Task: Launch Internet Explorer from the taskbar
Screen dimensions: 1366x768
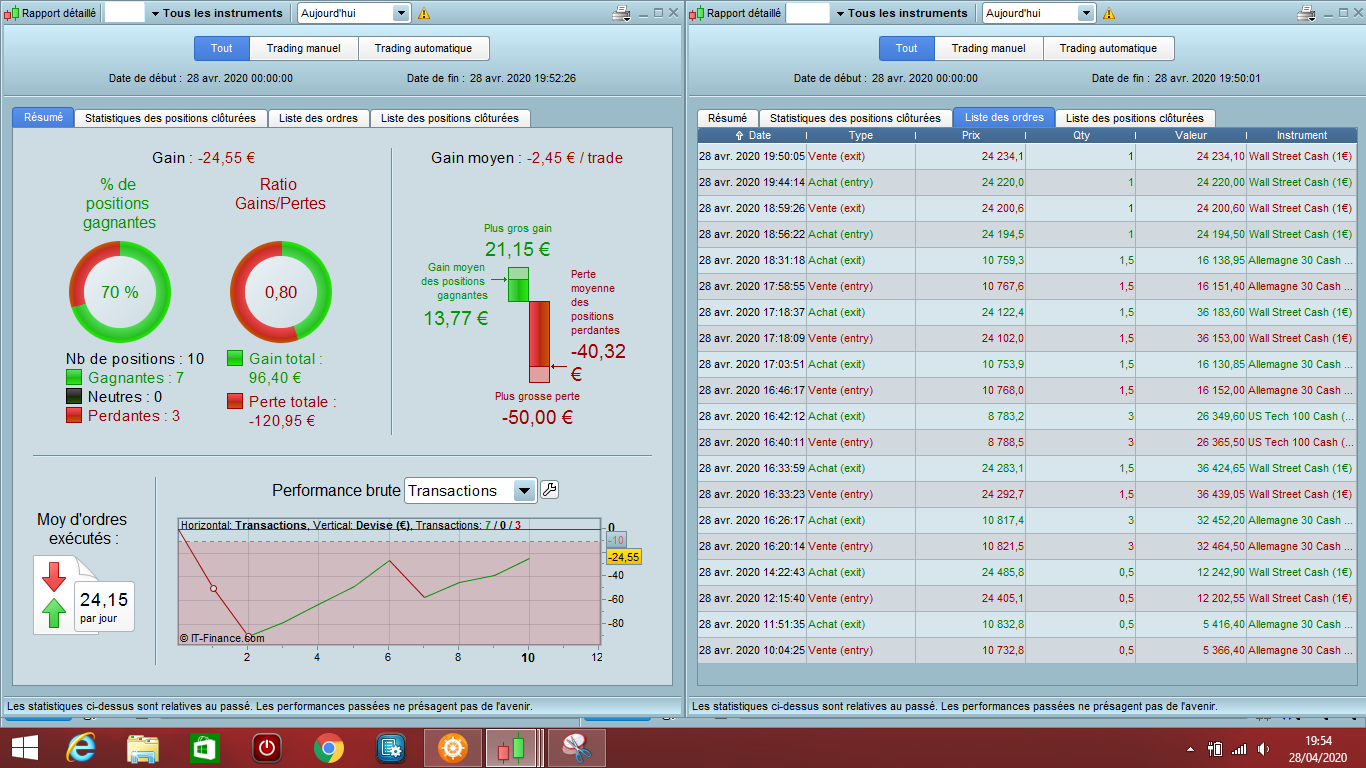Action: pyautogui.click(x=81, y=748)
